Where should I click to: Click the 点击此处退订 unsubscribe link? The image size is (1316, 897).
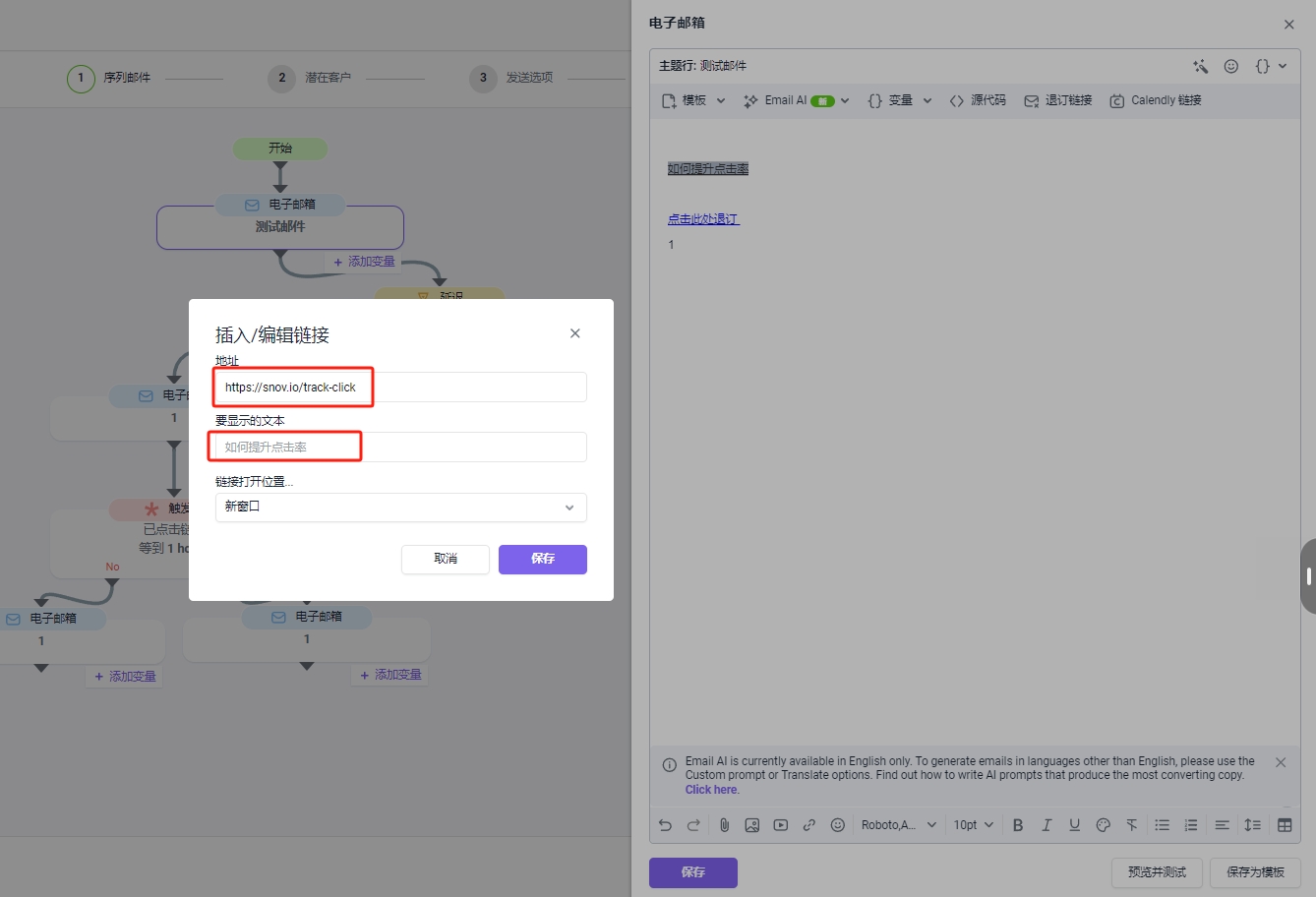(x=703, y=219)
